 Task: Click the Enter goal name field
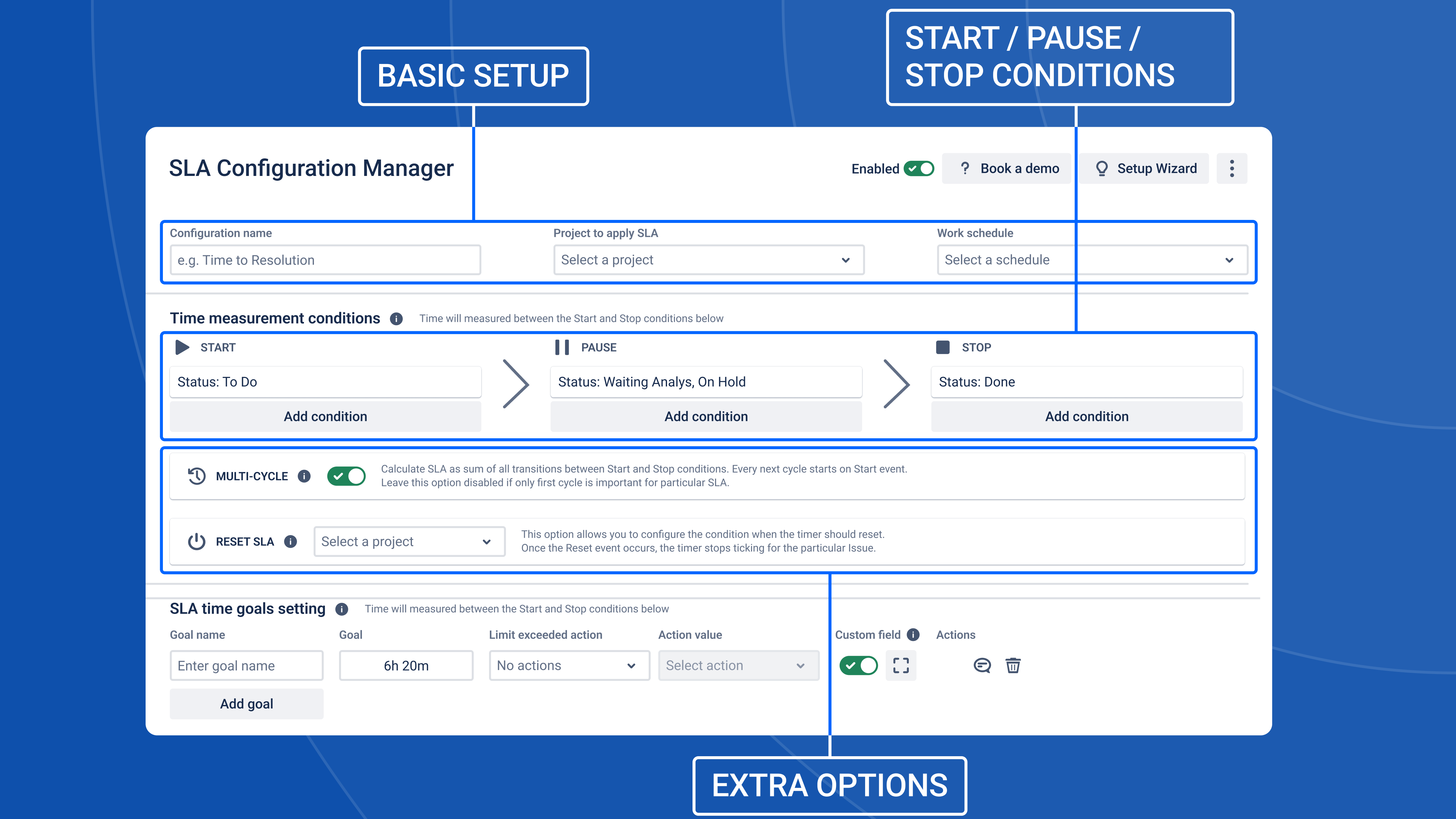coord(246,665)
